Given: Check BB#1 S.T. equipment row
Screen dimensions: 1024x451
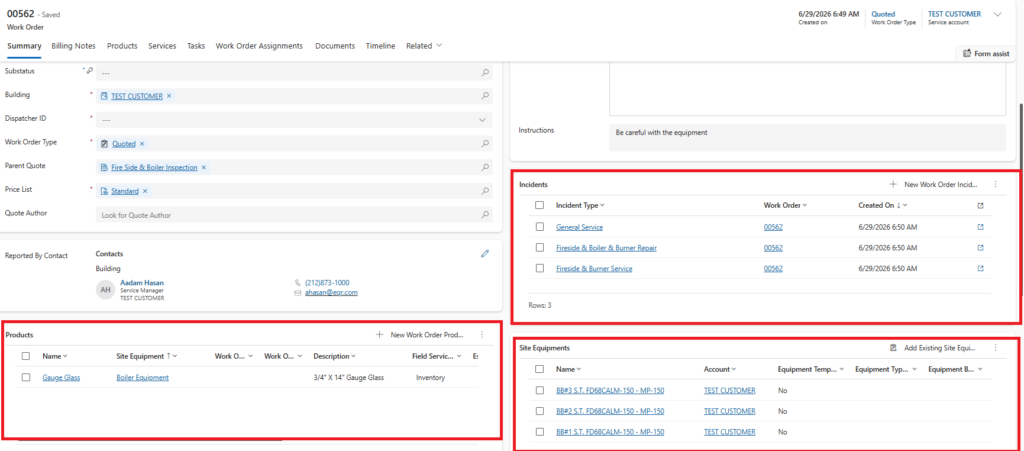Looking at the screenshot, I should click(x=539, y=431).
